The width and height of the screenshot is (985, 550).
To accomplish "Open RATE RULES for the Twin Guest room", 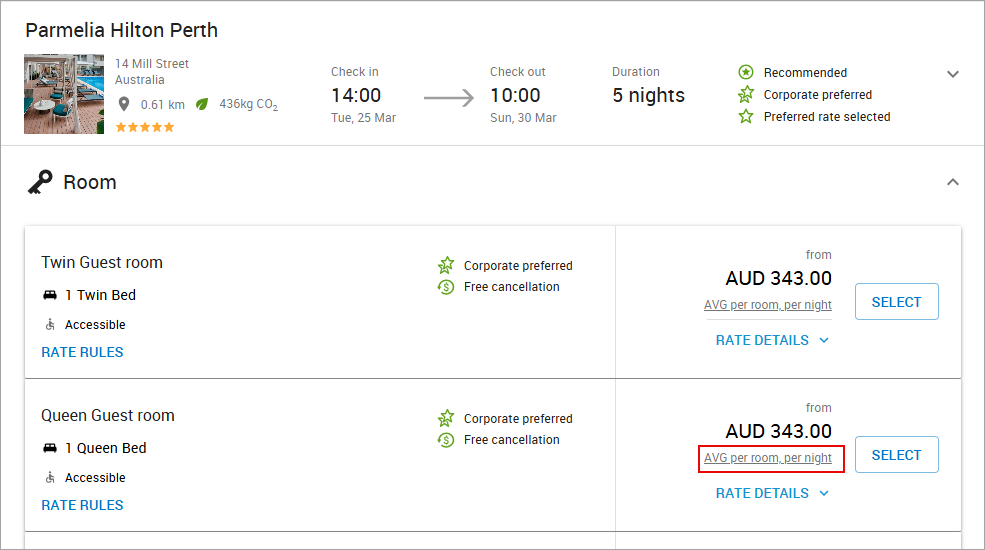I will click(x=82, y=352).
